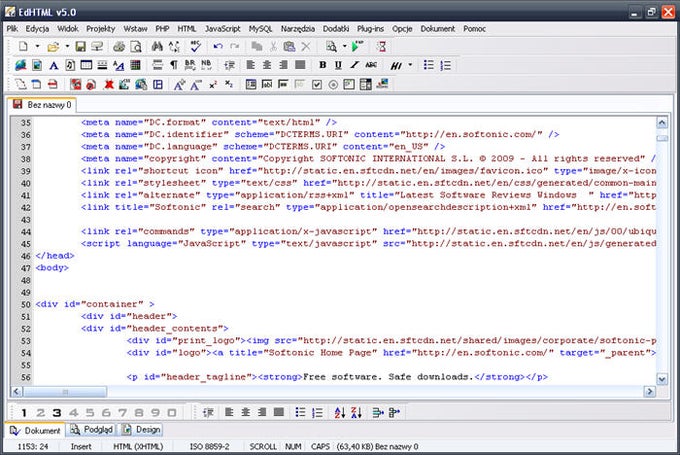Image resolution: width=680 pixels, height=455 pixels.
Task: Click the vertical scrollbar thumb
Action: (x=662, y=138)
